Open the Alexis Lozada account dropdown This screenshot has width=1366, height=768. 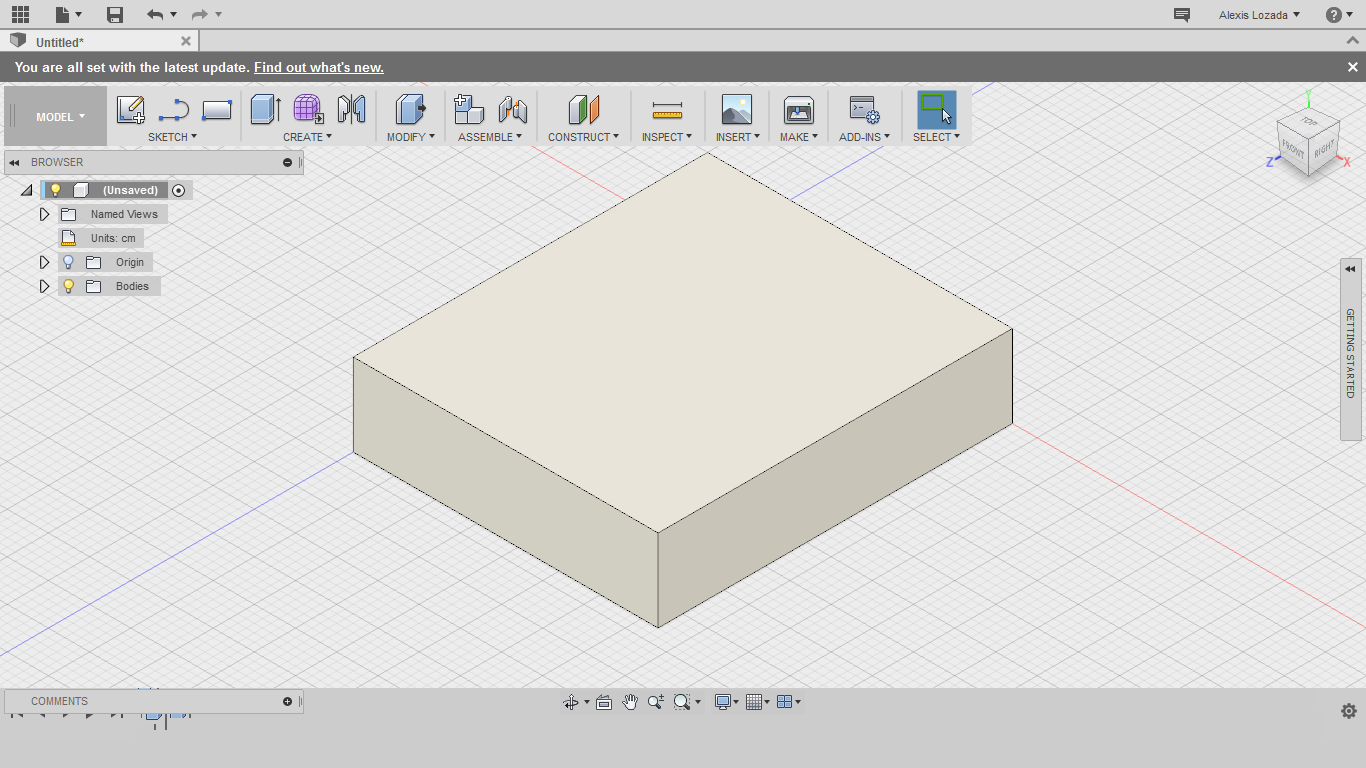pos(1259,15)
